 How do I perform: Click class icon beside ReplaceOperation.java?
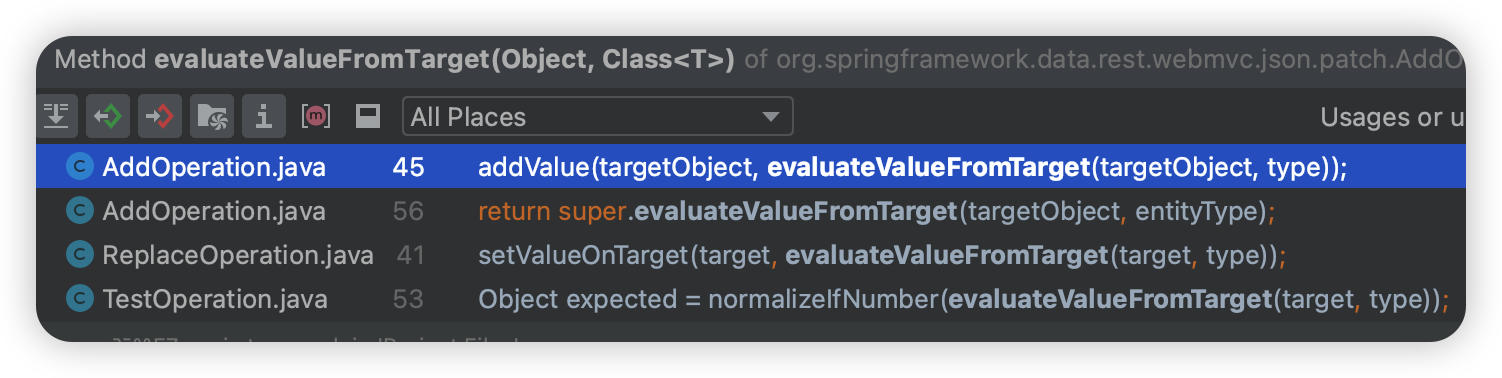pos(79,255)
